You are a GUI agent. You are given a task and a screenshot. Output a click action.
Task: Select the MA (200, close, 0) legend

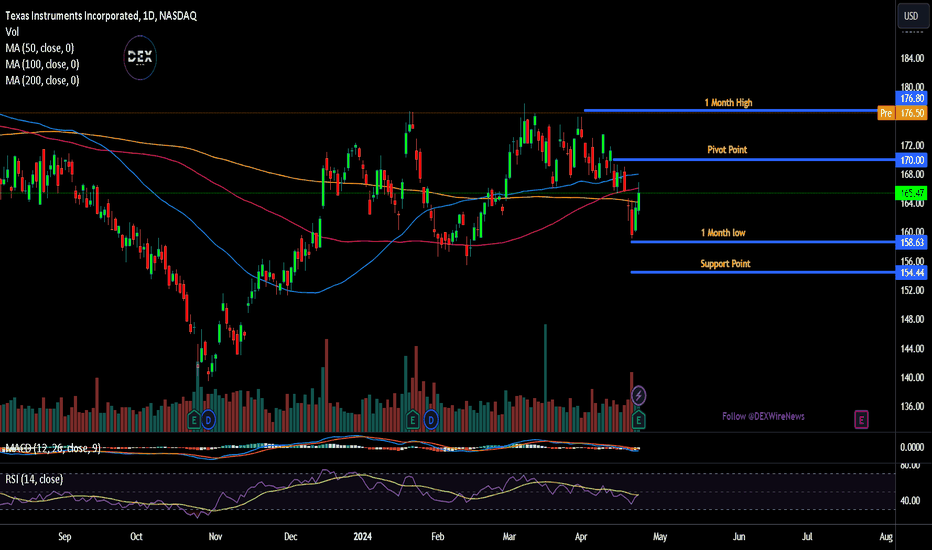[42, 80]
